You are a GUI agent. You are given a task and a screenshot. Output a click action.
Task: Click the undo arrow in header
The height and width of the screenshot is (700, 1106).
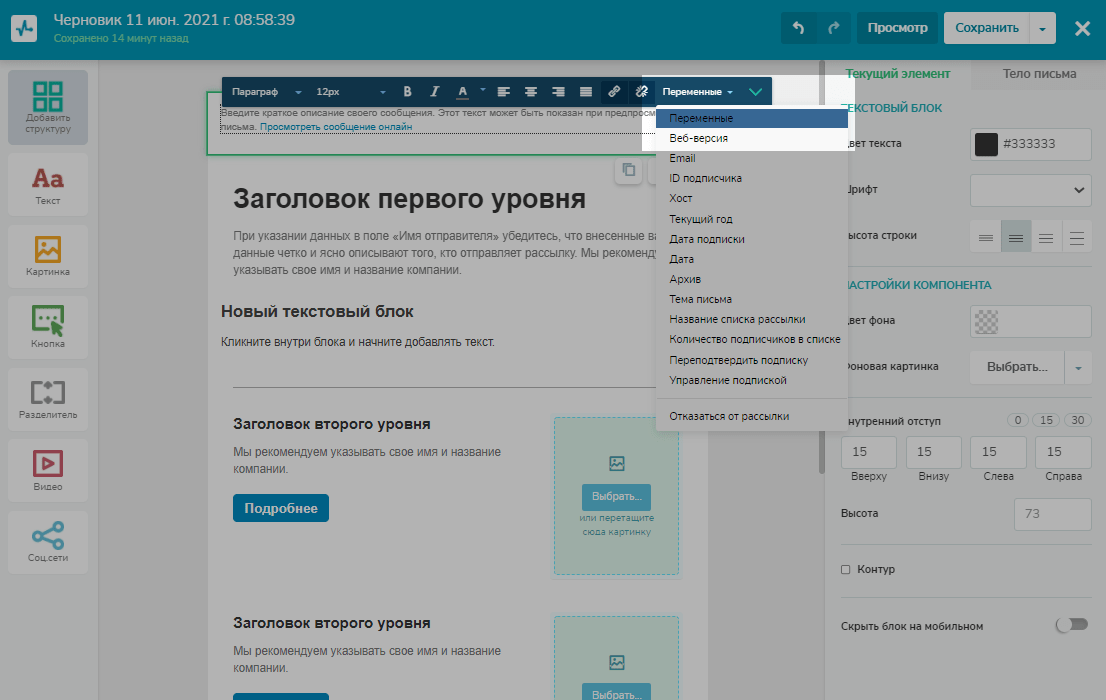(x=798, y=28)
